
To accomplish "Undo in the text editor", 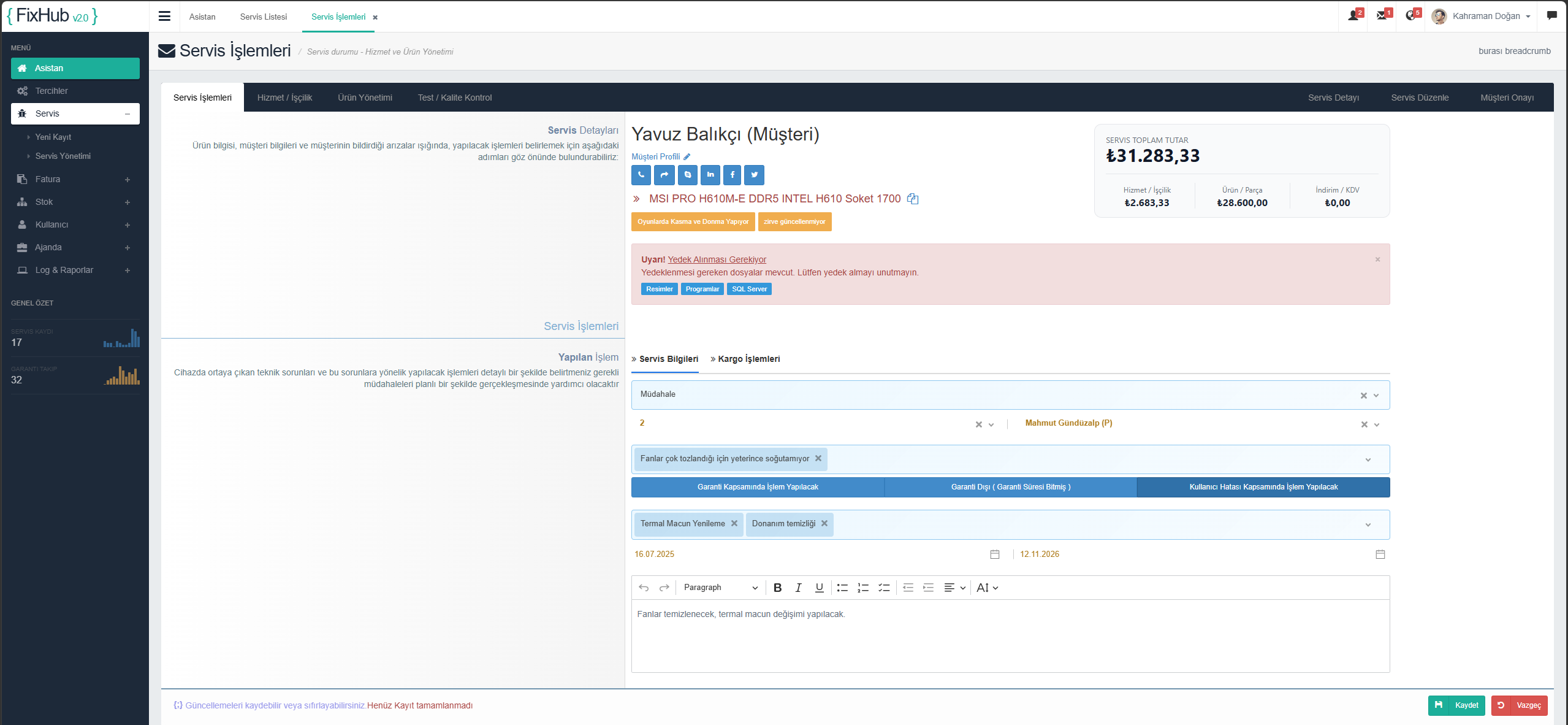I will pos(644,588).
